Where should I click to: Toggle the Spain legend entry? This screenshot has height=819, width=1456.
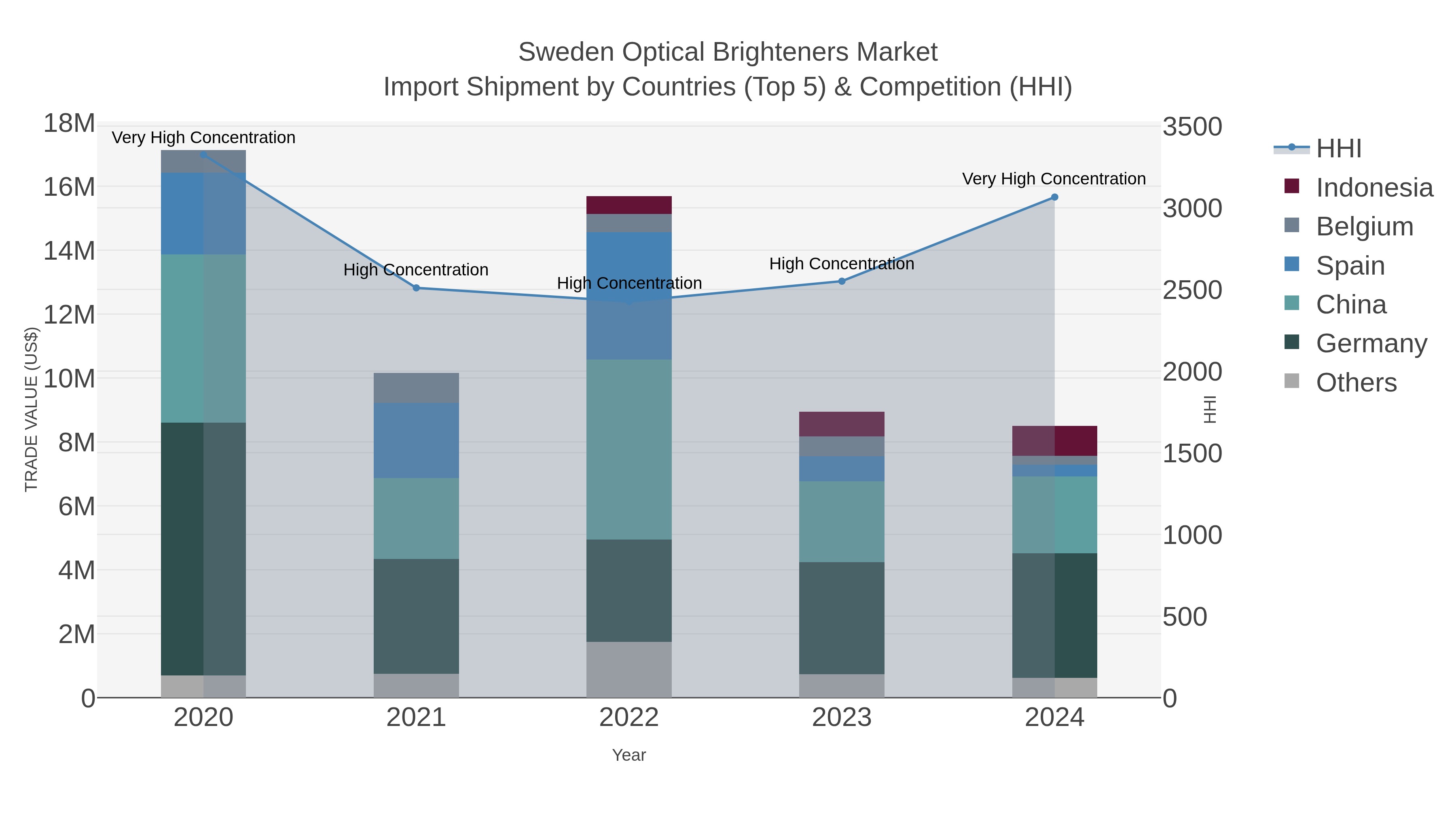coord(1335,266)
